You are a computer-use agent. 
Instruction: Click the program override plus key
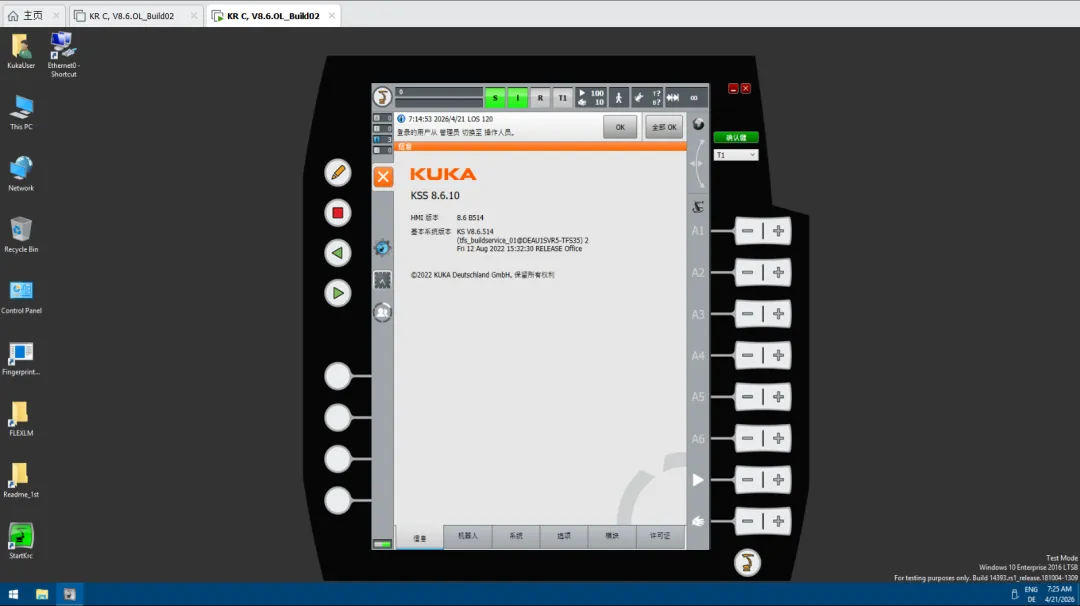pyautogui.click(x=778, y=480)
